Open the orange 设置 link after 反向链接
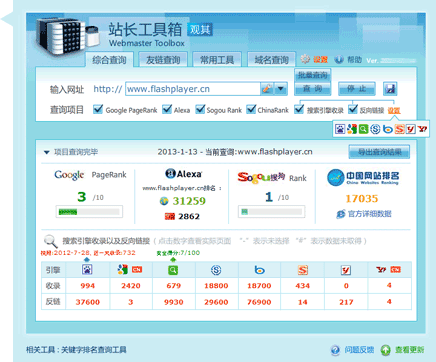 pyautogui.click(x=394, y=110)
